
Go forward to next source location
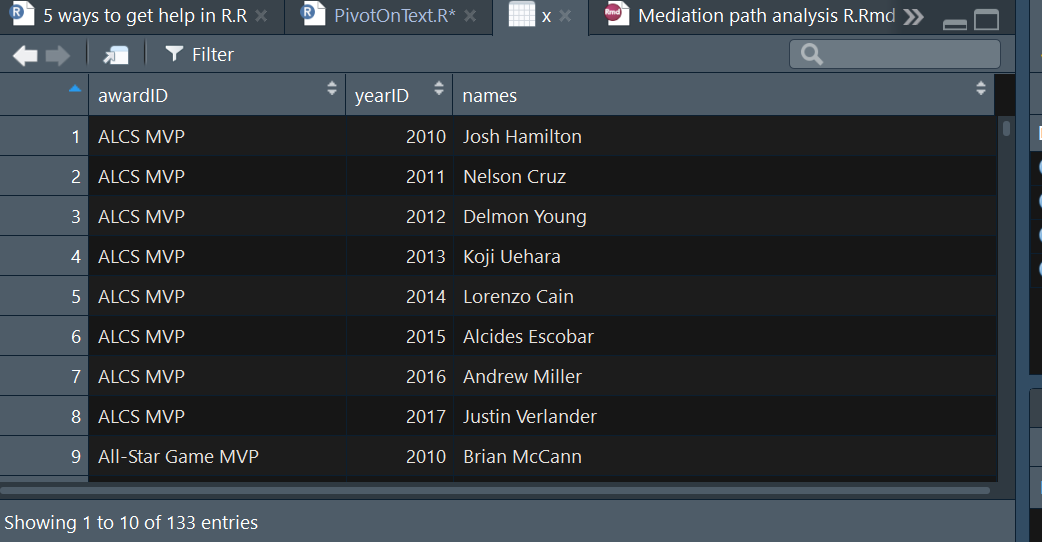(57, 55)
